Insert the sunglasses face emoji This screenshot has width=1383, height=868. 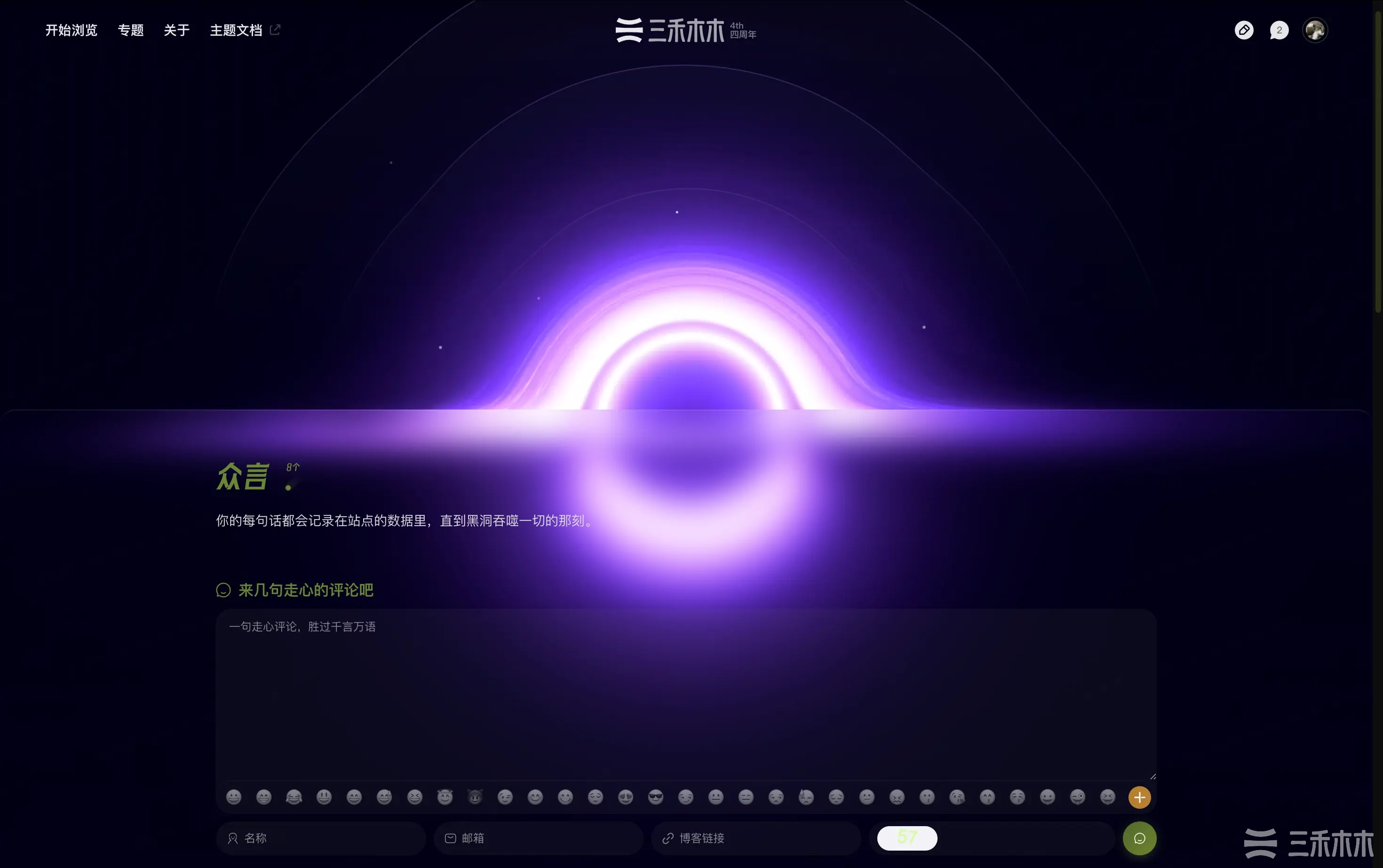click(655, 797)
